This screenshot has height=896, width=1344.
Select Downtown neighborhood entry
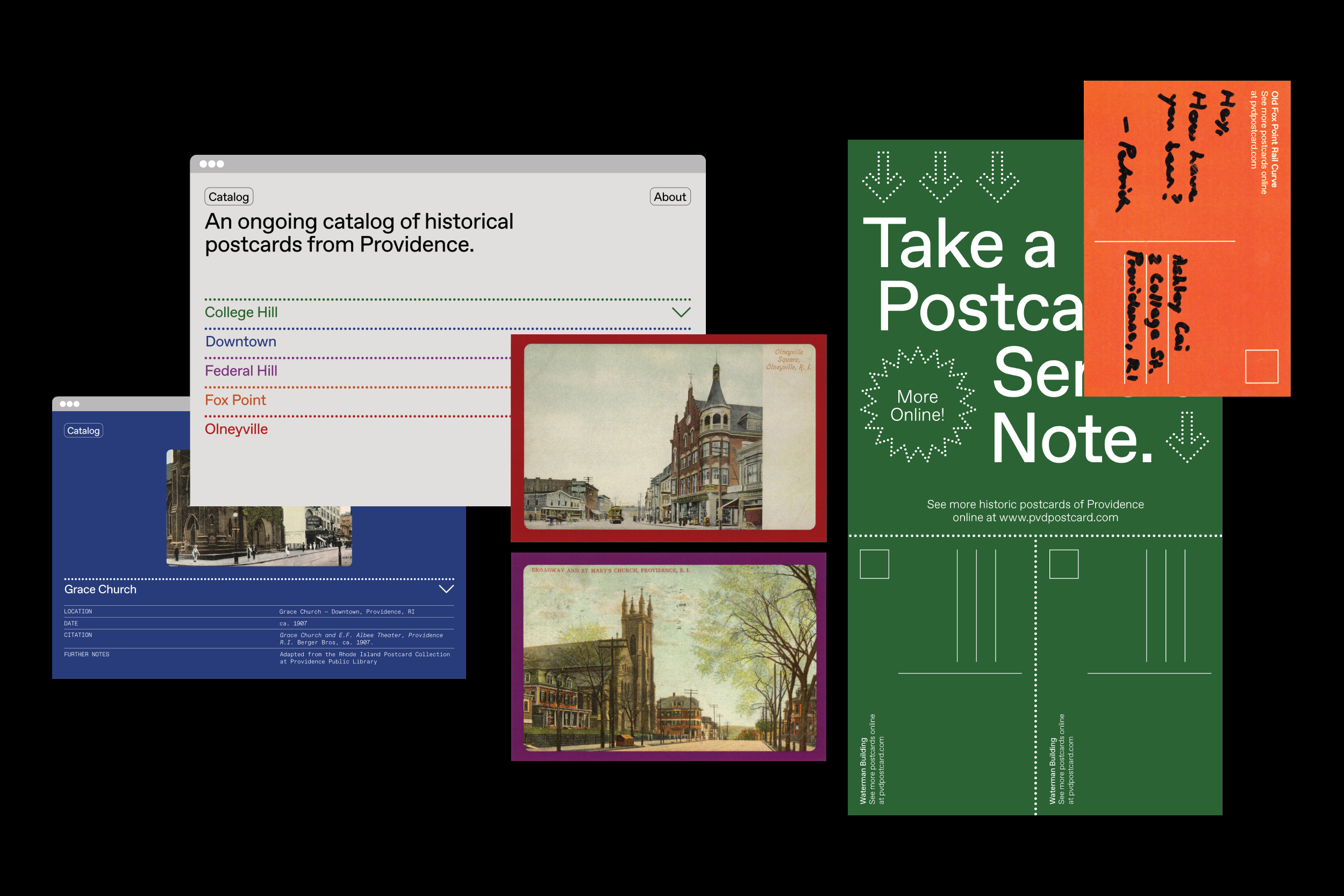pyautogui.click(x=240, y=342)
